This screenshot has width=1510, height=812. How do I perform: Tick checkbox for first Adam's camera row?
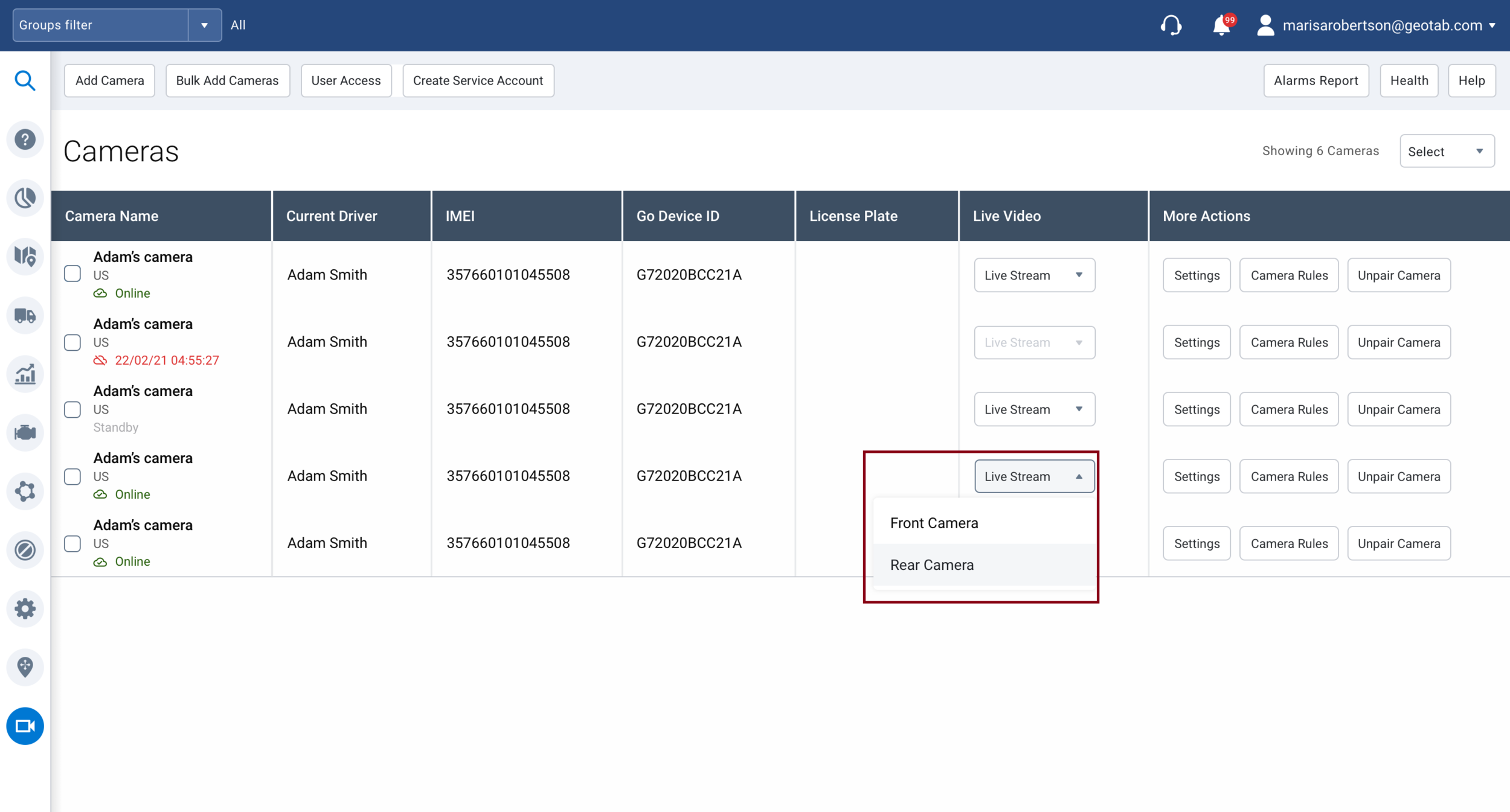pyautogui.click(x=72, y=273)
